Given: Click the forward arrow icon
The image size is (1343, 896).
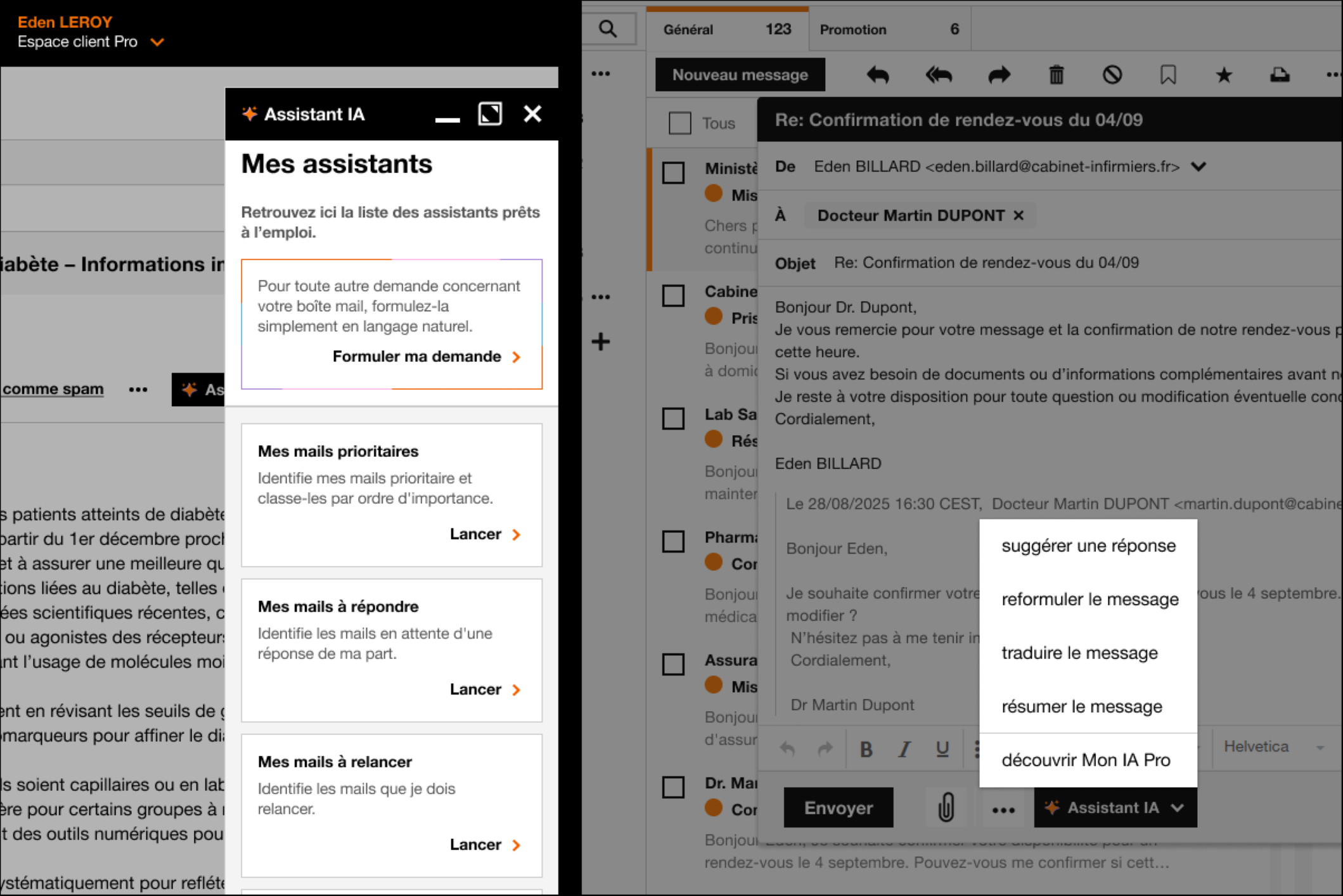Looking at the screenshot, I should [x=999, y=75].
